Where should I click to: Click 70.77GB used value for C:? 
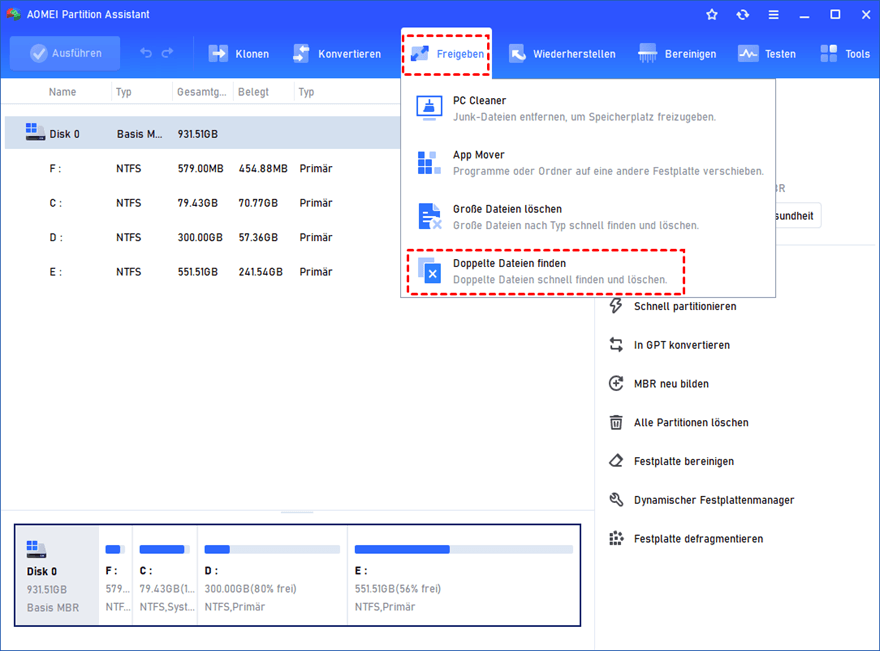click(258, 203)
